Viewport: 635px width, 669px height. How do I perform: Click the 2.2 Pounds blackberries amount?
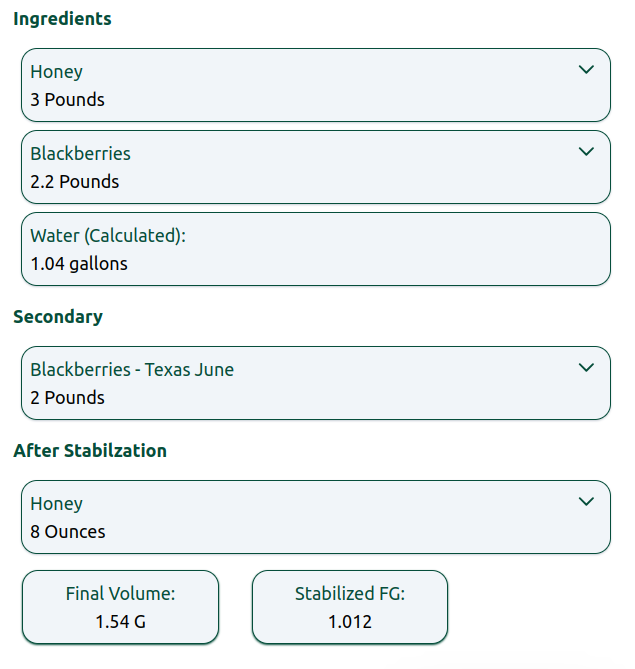pos(74,182)
